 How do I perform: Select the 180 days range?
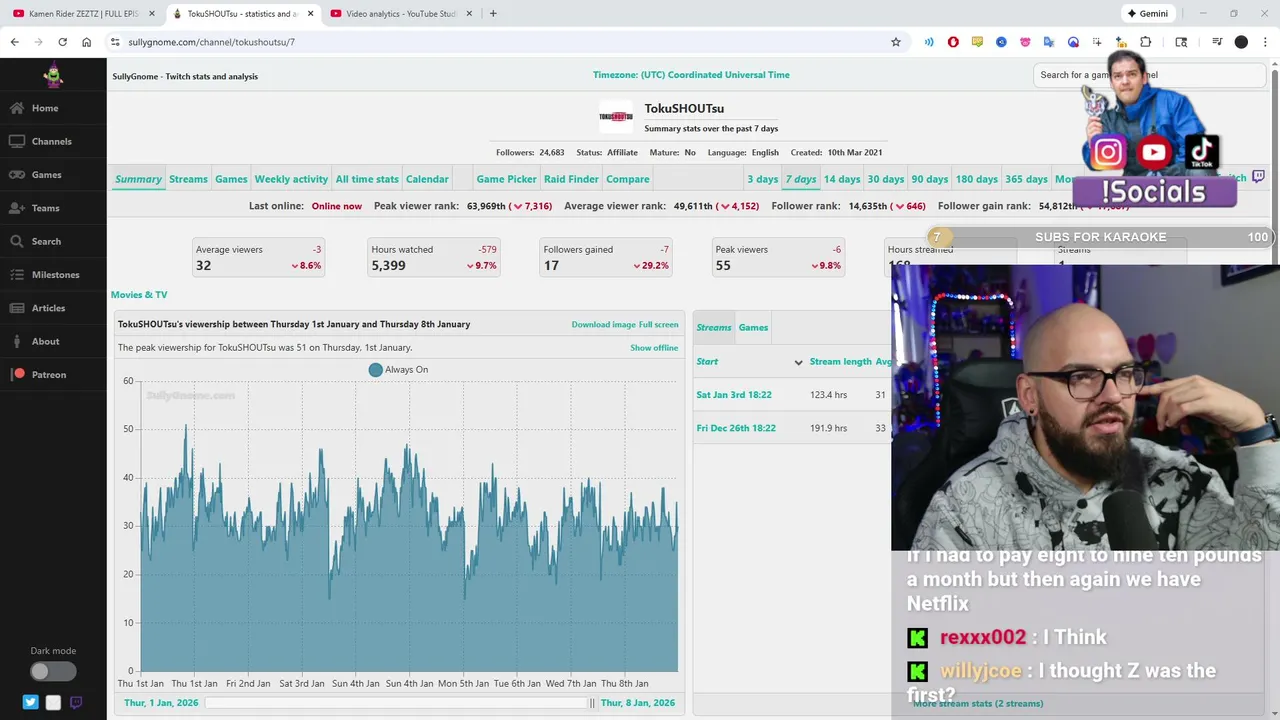click(x=977, y=179)
